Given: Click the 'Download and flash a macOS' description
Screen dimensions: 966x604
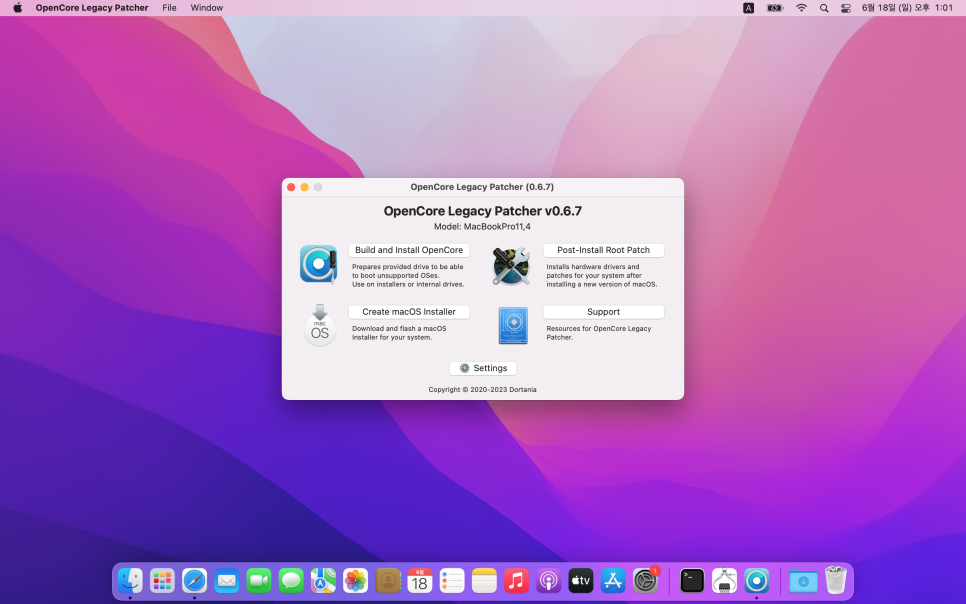Looking at the screenshot, I should point(399,333).
